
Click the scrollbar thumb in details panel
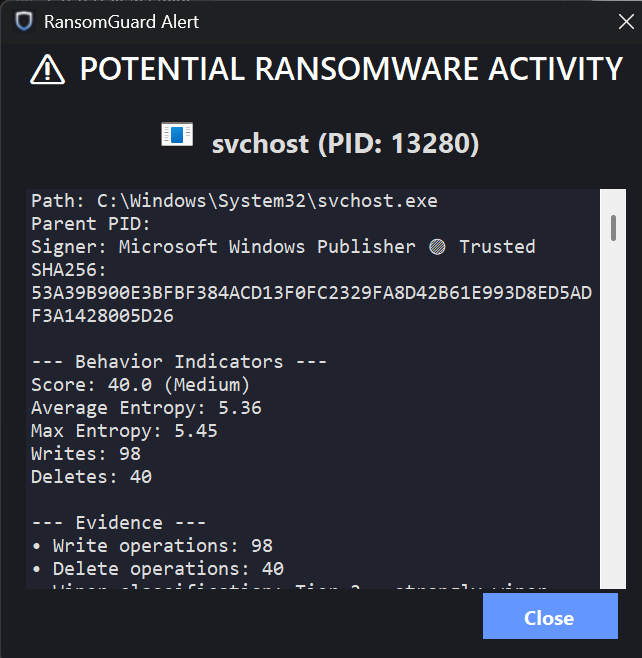(x=613, y=228)
